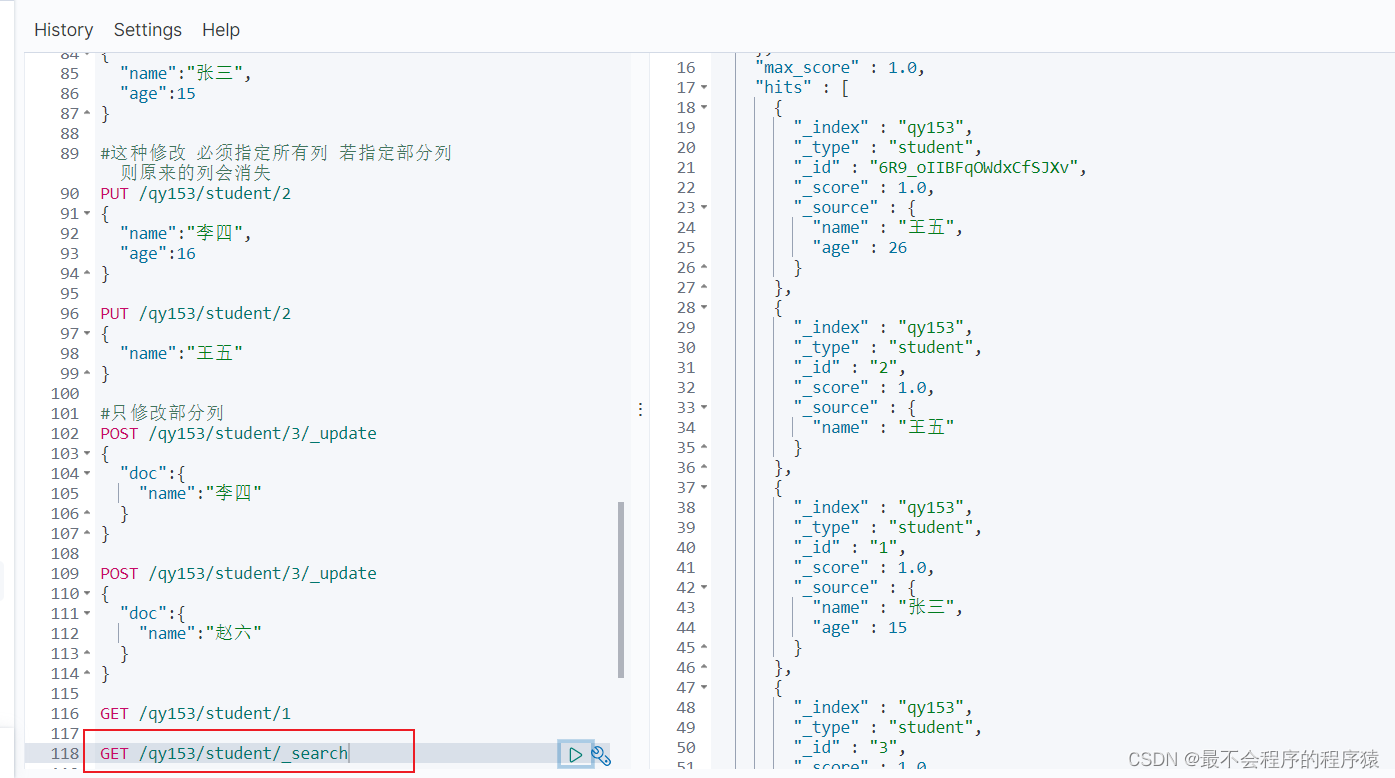
Task: Click "name":"王五" on editor line 98
Action: pos(181,353)
